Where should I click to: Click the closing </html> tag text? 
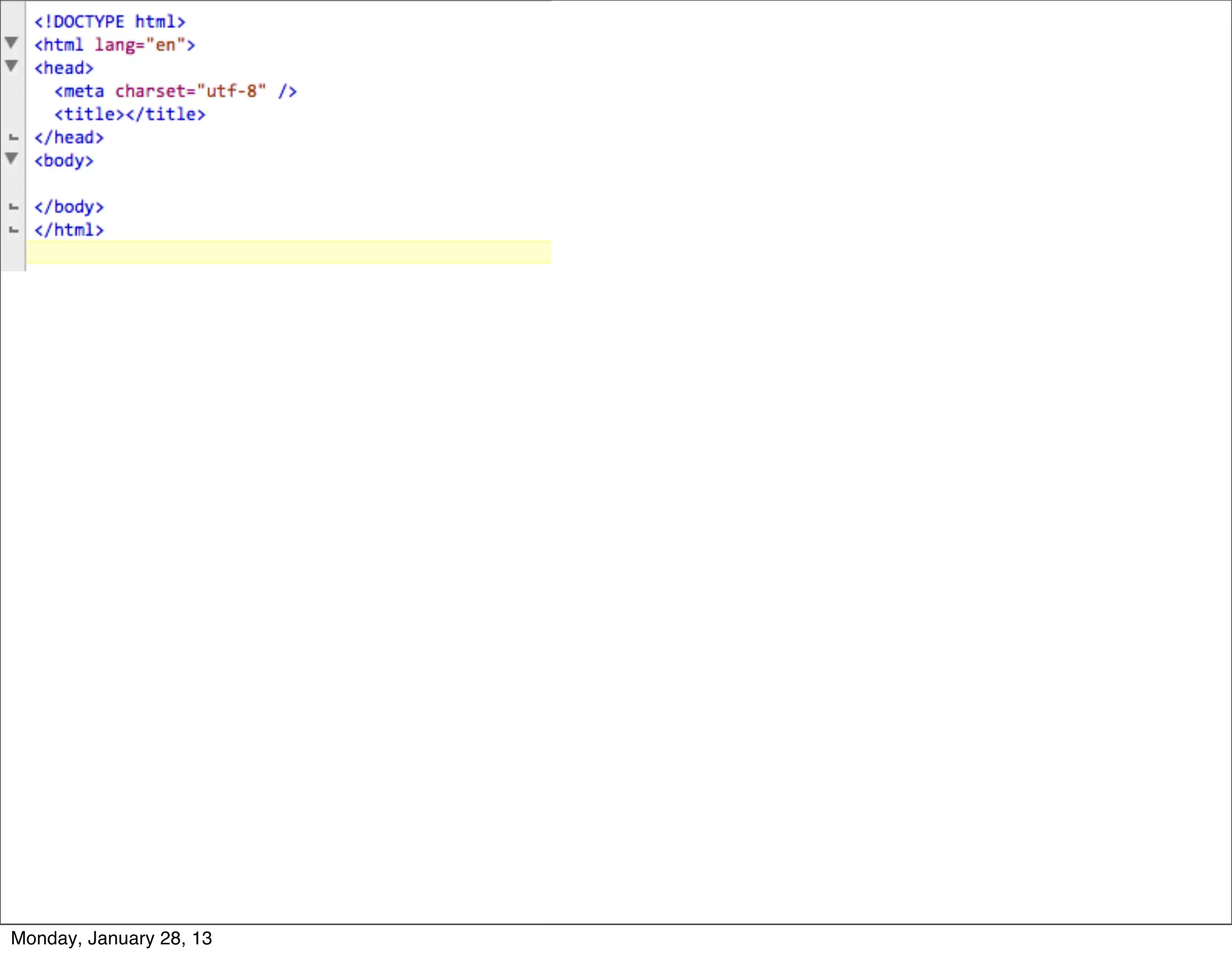click(x=69, y=230)
